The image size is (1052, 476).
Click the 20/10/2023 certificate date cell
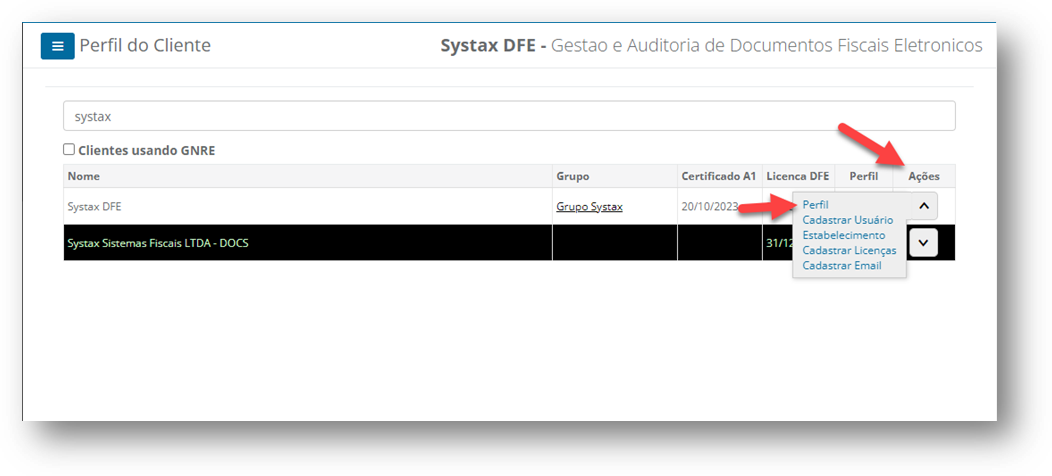(x=719, y=207)
